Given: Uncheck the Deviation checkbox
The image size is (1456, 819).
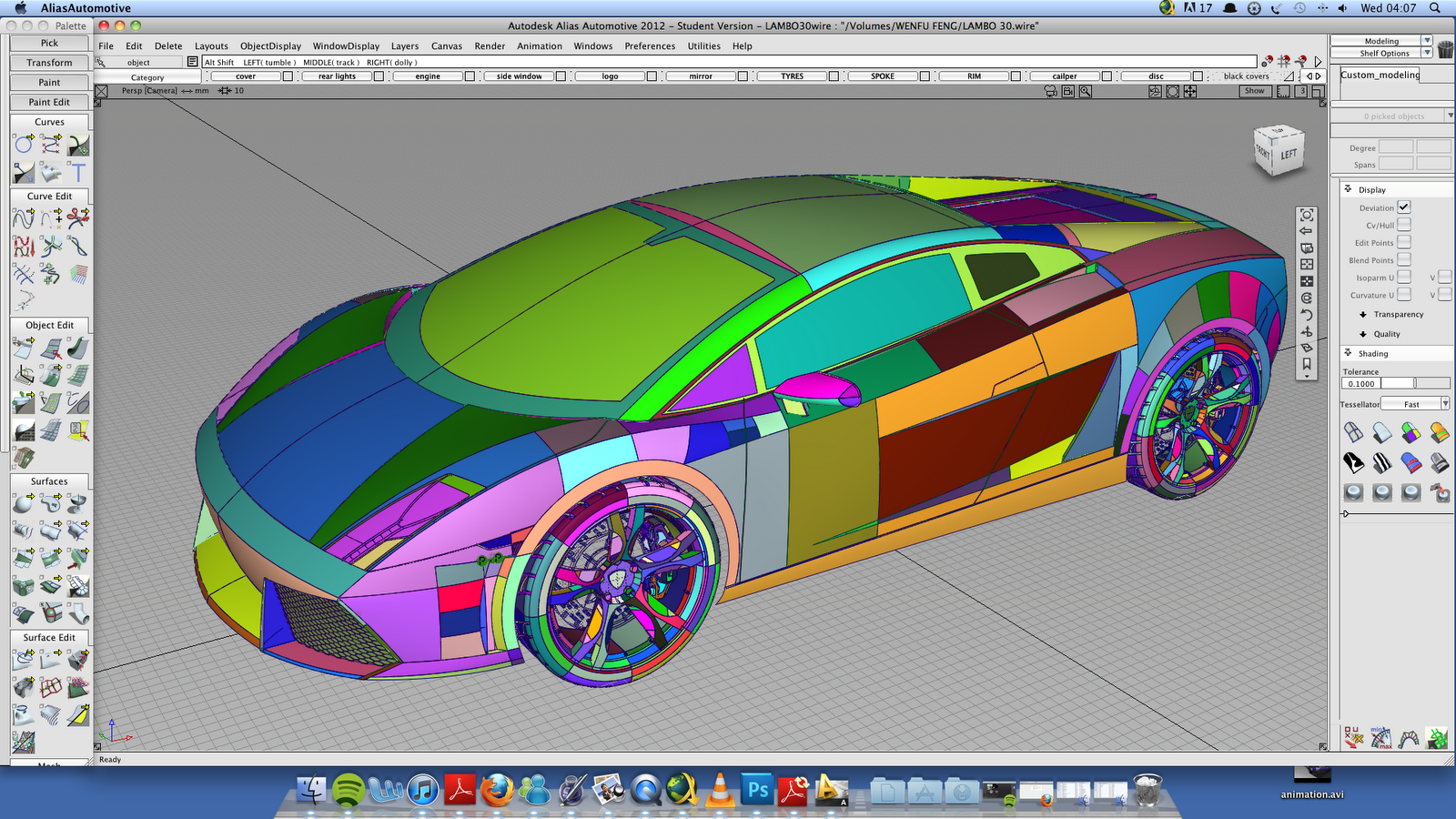Looking at the screenshot, I should (1404, 207).
